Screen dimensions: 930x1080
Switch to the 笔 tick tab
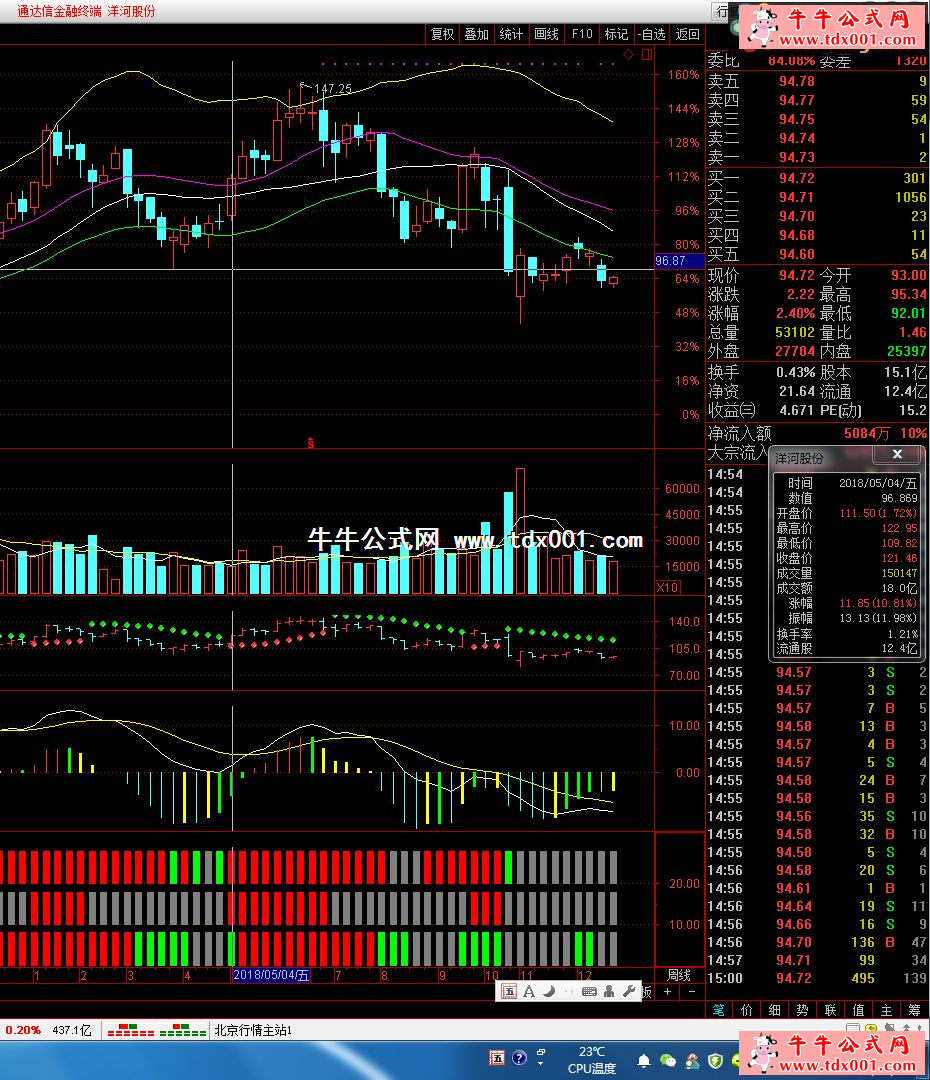[718, 1010]
